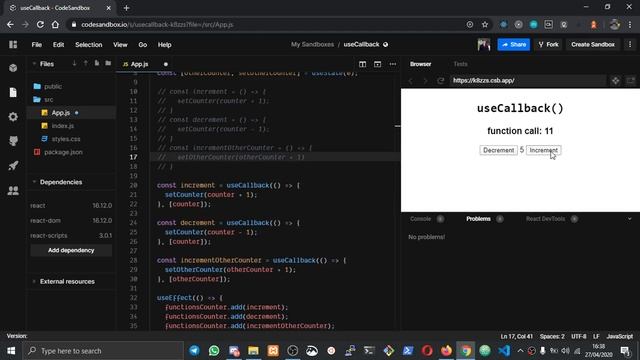Screen dimensions: 640x360
Task: Go back in the preview browser
Action: click(x=411, y=80)
